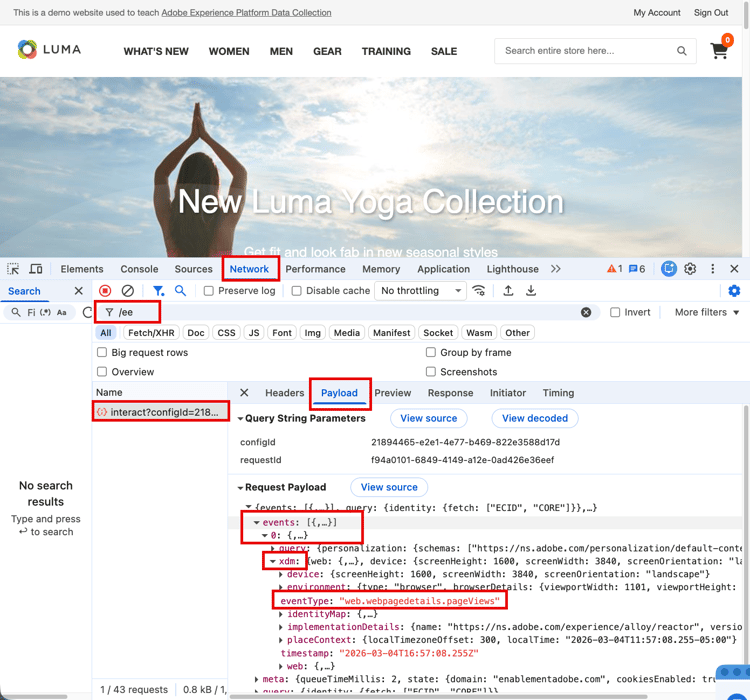Viewport: 750px width, 700px height.
Task: Open the shopping cart icon
Action: (719, 51)
